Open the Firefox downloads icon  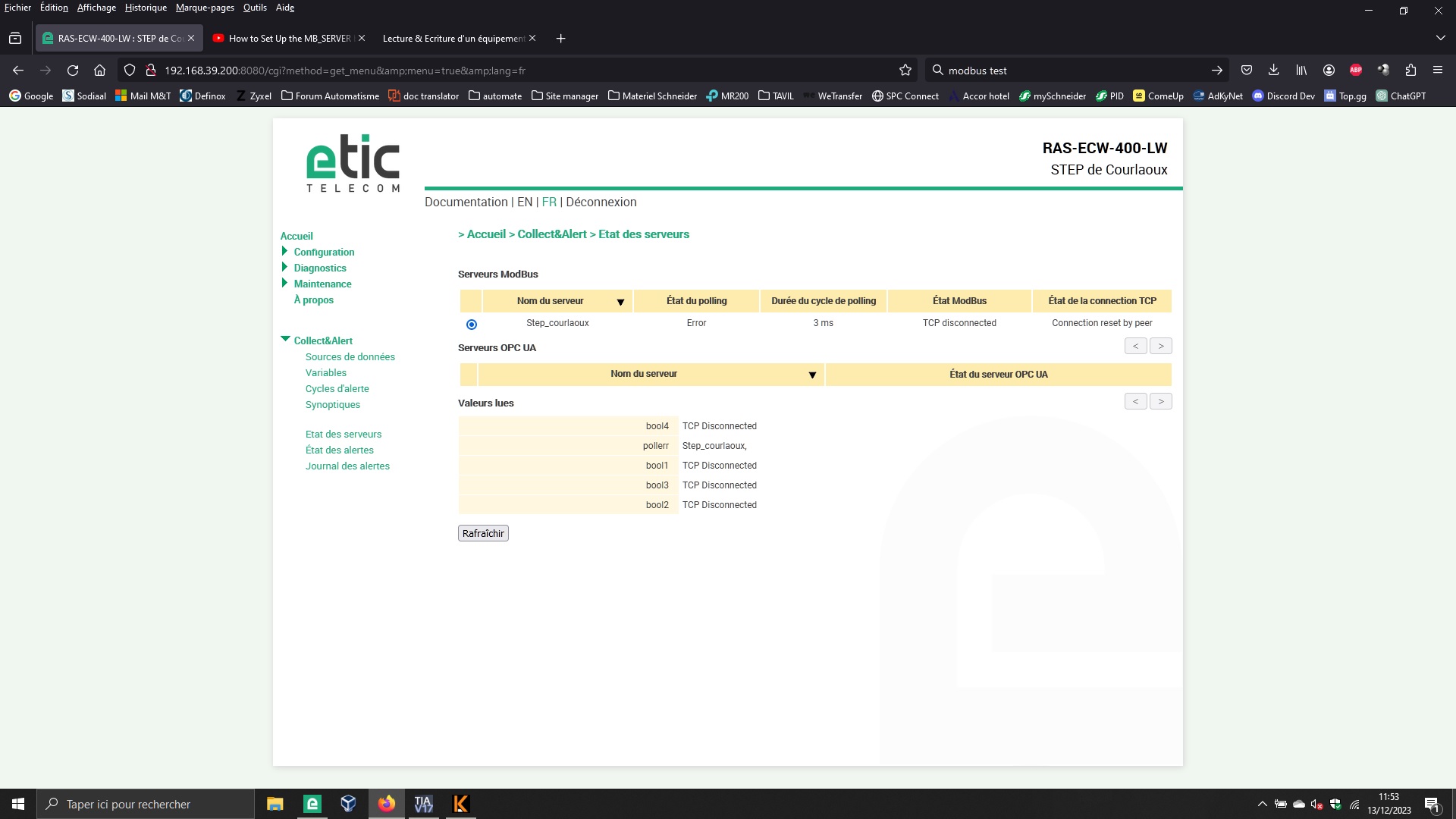1273,70
